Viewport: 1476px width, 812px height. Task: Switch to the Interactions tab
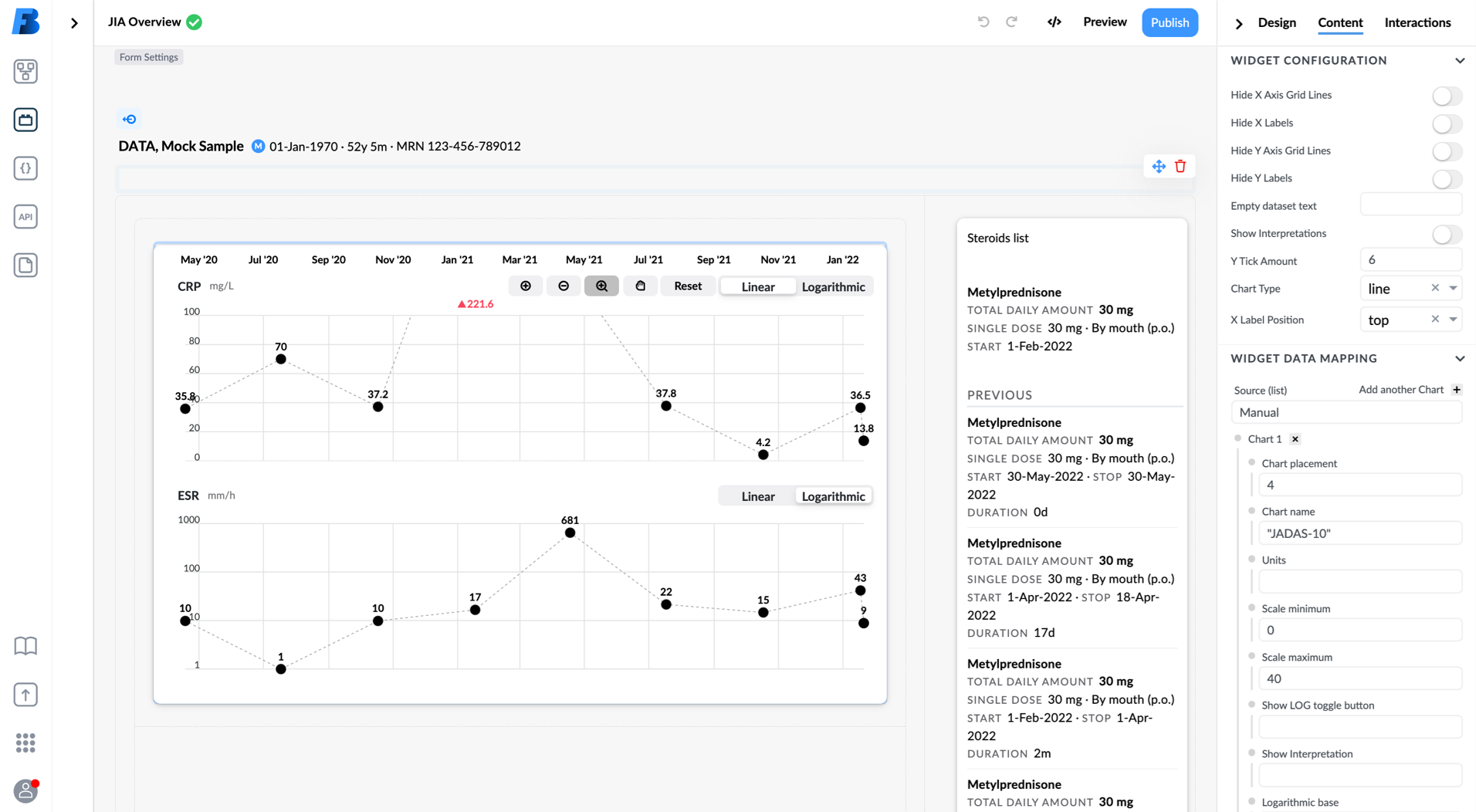pyautogui.click(x=1417, y=22)
